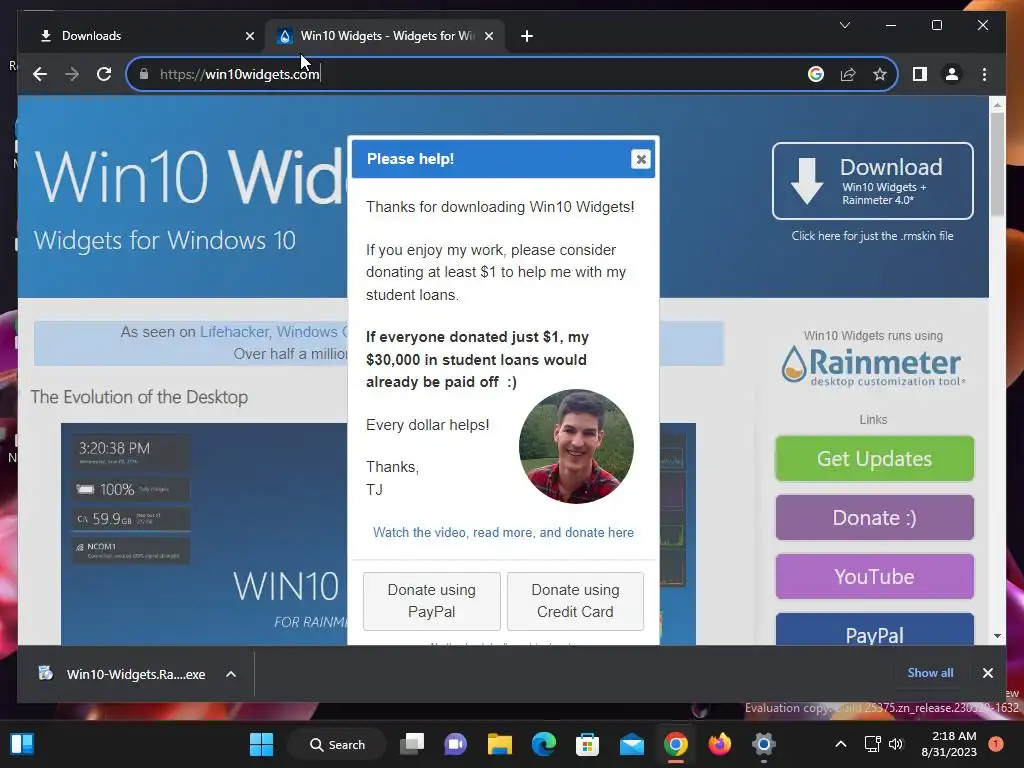The width and height of the screenshot is (1024, 768).
Task: Open the Chat app on taskbar
Action: click(x=456, y=744)
